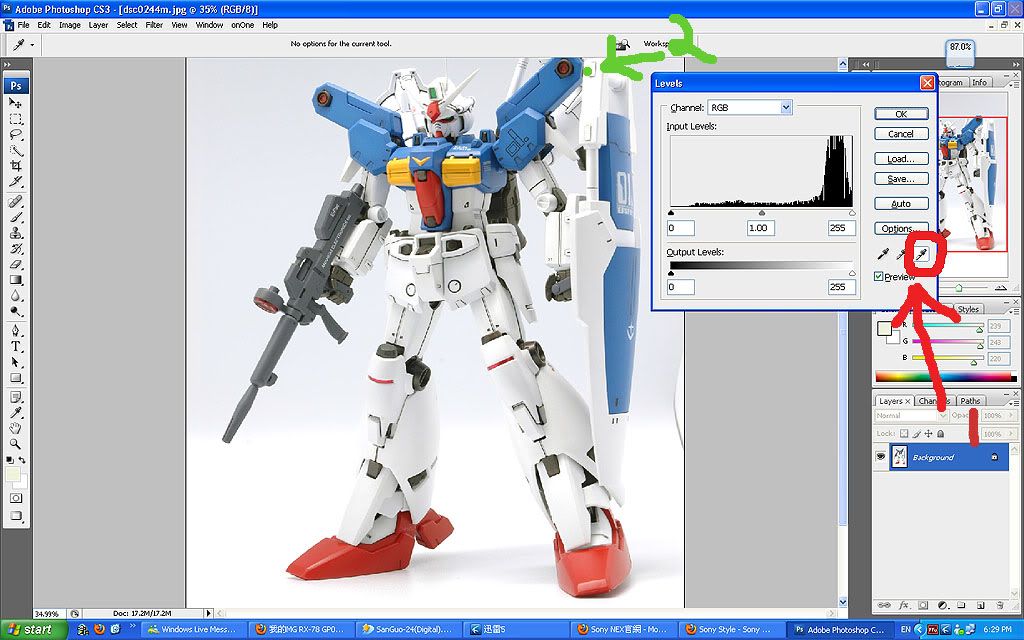
Task: Select the Crop tool
Action: pos(15,167)
